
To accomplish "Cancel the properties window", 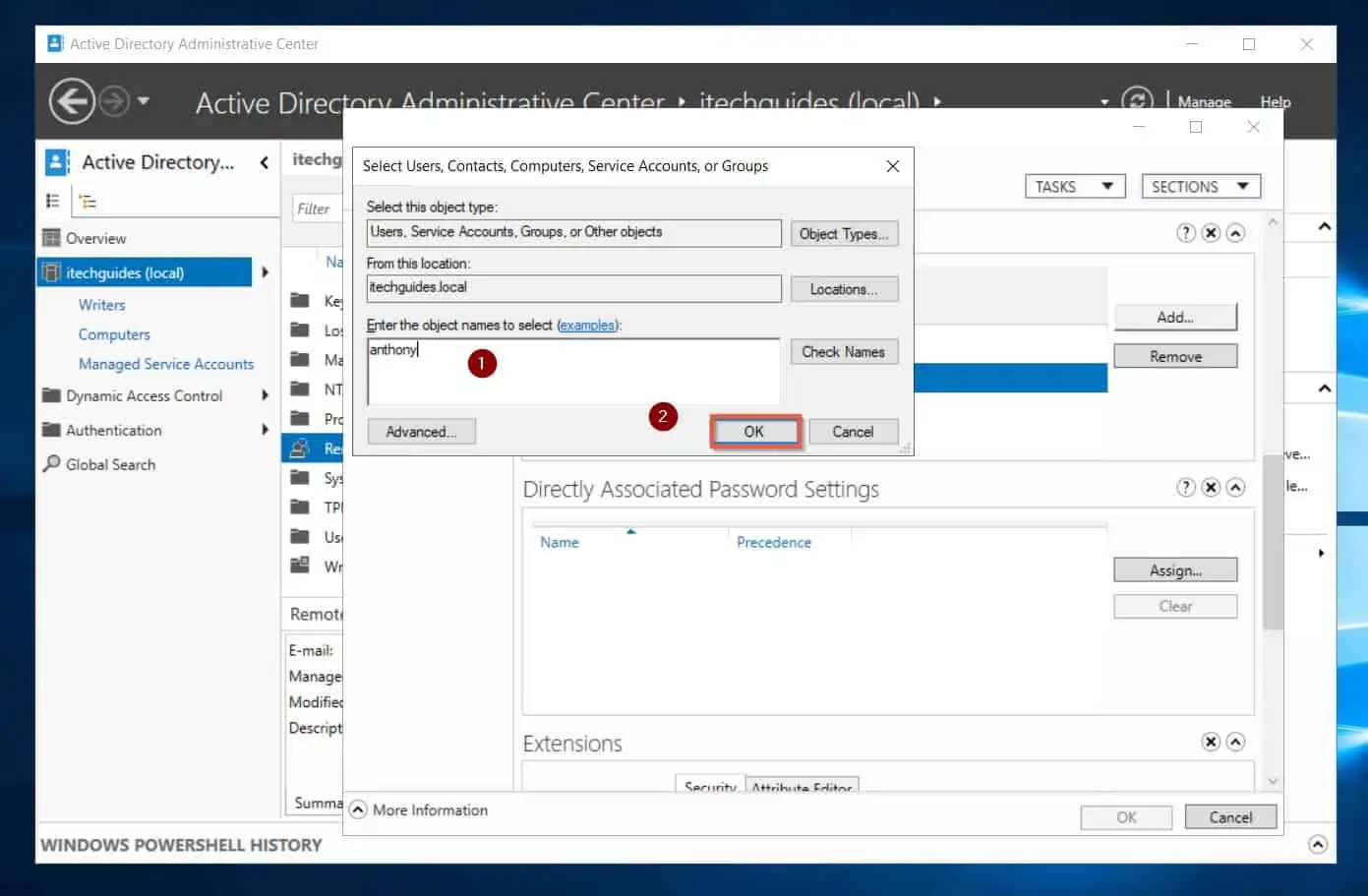I will [x=1230, y=817].
